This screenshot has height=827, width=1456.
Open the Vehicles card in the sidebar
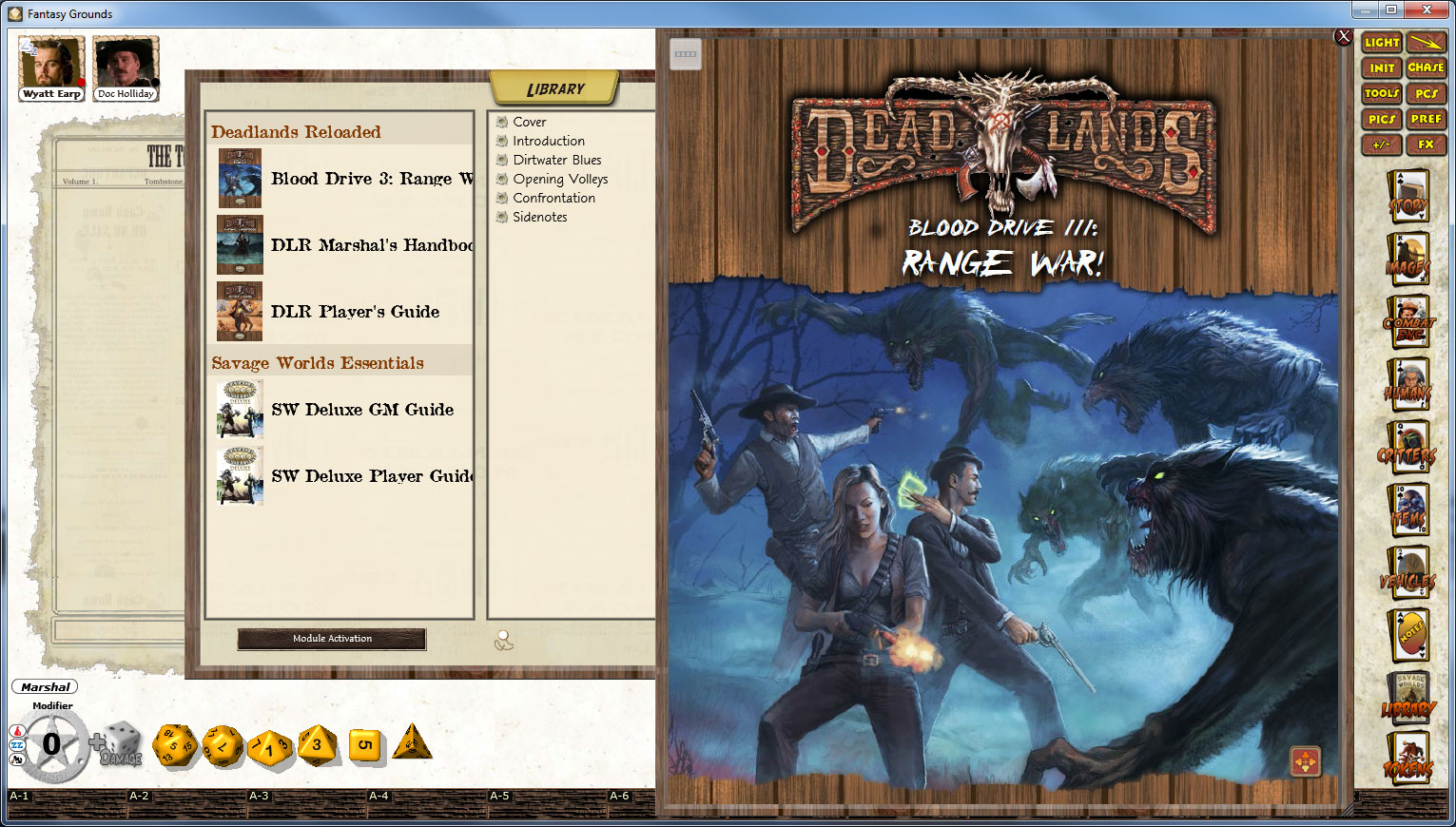[x=1407, y=575]
